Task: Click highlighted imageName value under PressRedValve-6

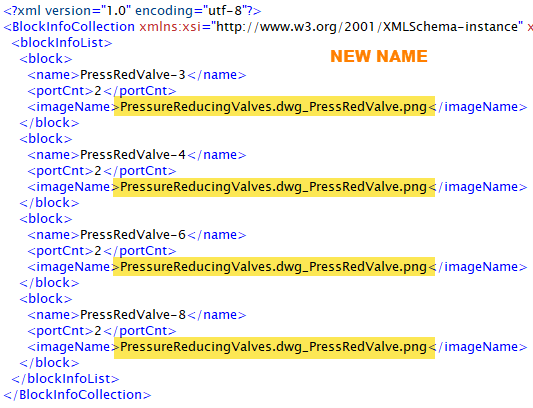Action: click(x=274, y=267)
